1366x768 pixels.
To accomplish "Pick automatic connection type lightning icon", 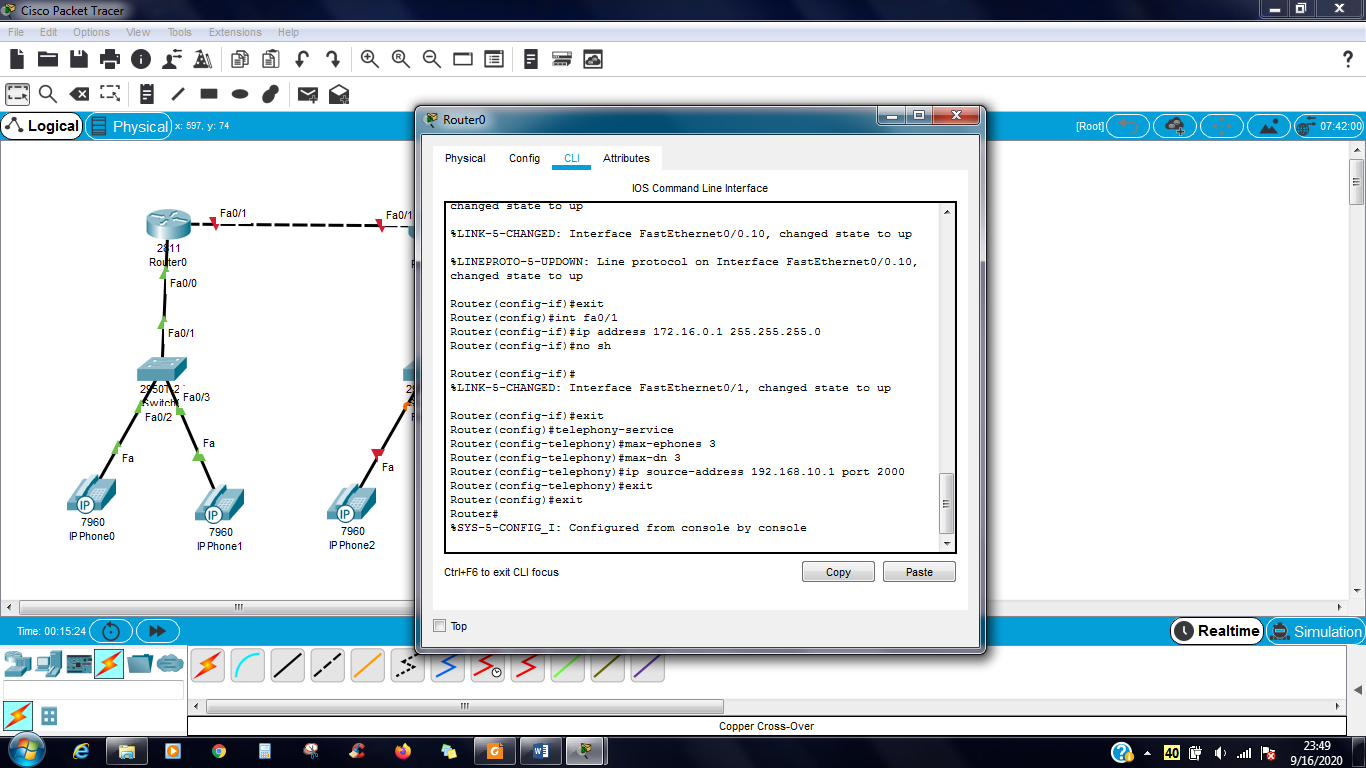I will coord(208,665).
